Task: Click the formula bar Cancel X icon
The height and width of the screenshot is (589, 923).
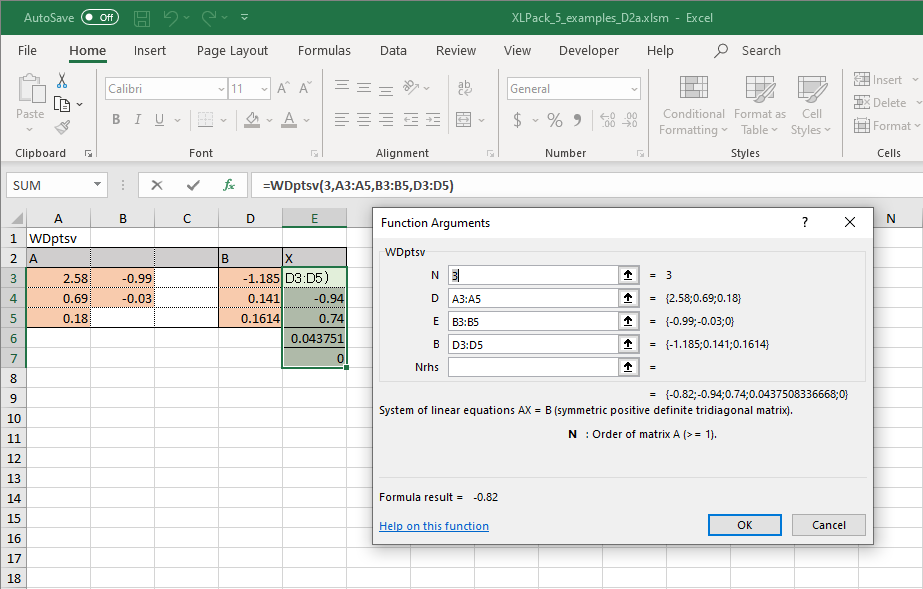Action: (x=157, y=185)
